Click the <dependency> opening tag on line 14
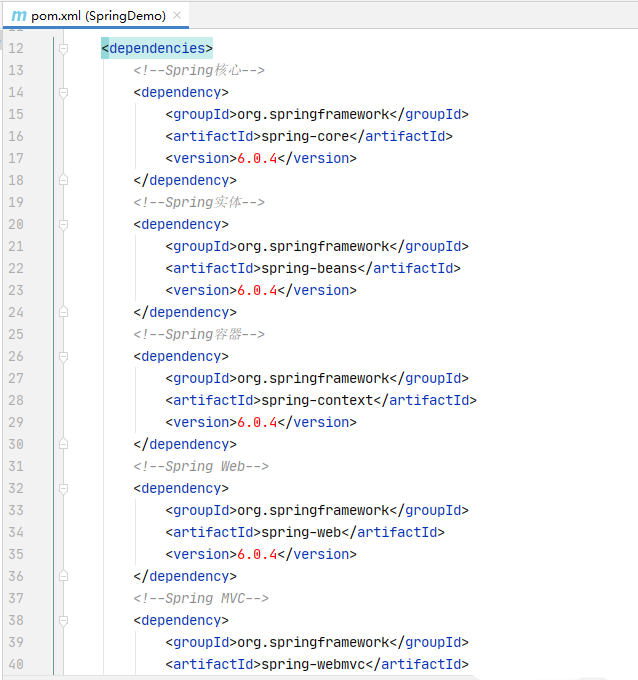 click(x=181, y=92)
